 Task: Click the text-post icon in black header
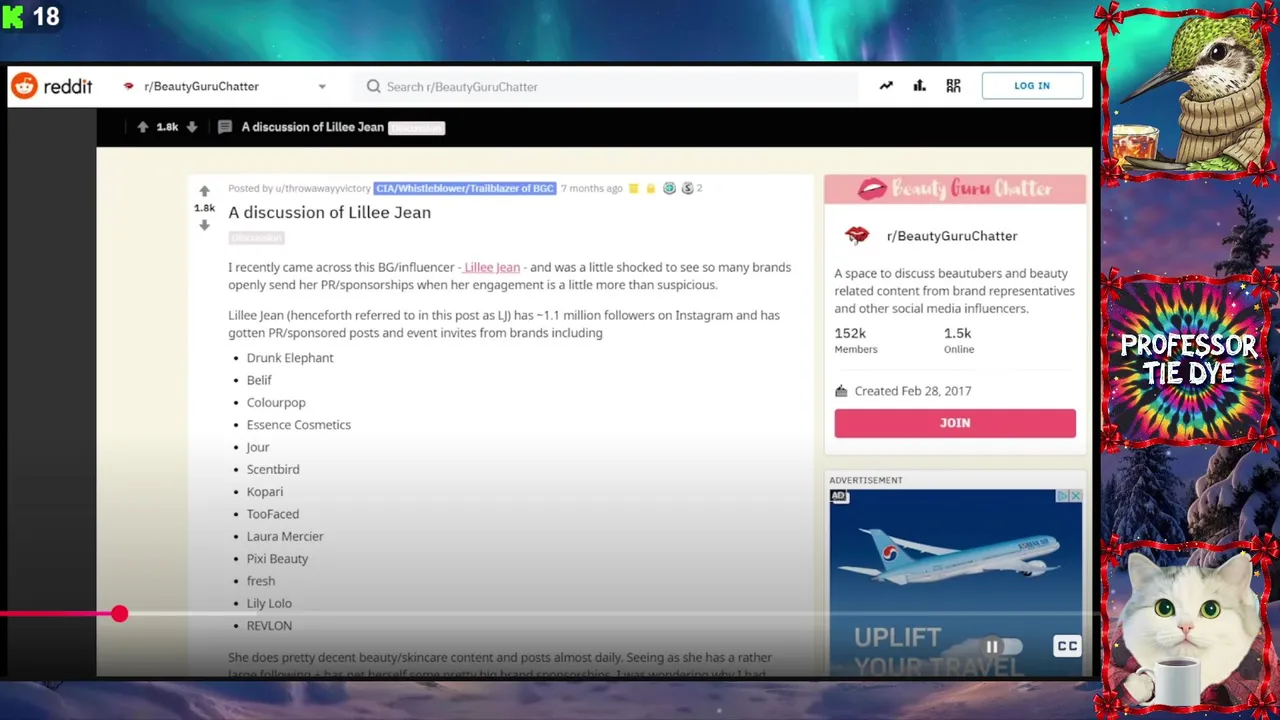coord(225,127)
